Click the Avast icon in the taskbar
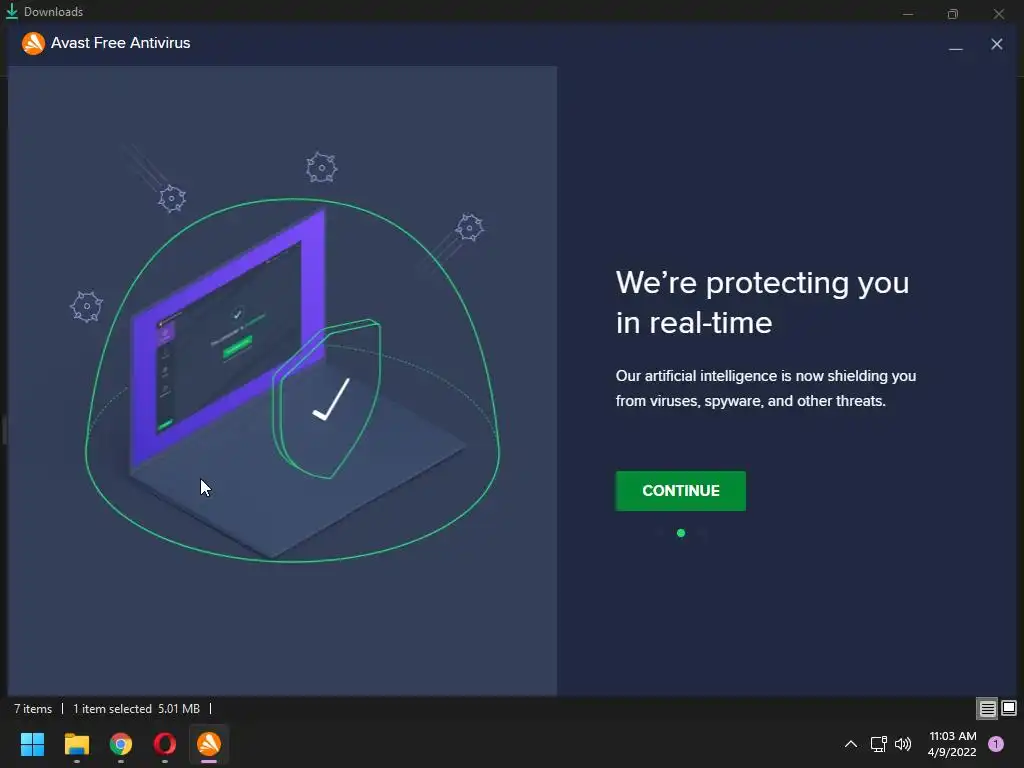This screenshot has width=1024, height=768. coord(209,744)
